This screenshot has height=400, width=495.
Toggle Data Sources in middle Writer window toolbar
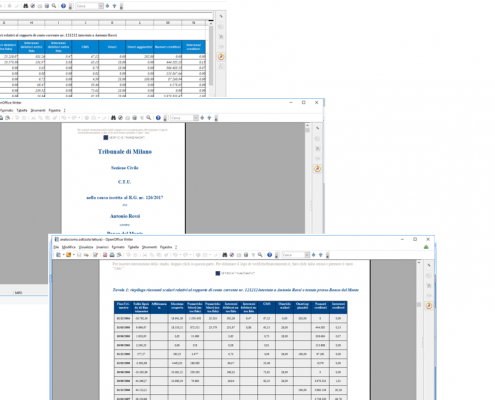click(x=135, y=118)
